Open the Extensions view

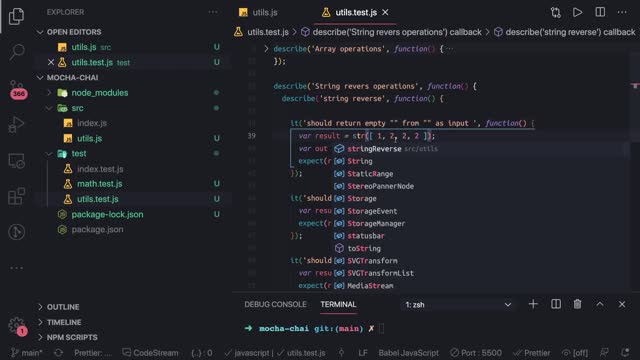[x=16, y=196]
